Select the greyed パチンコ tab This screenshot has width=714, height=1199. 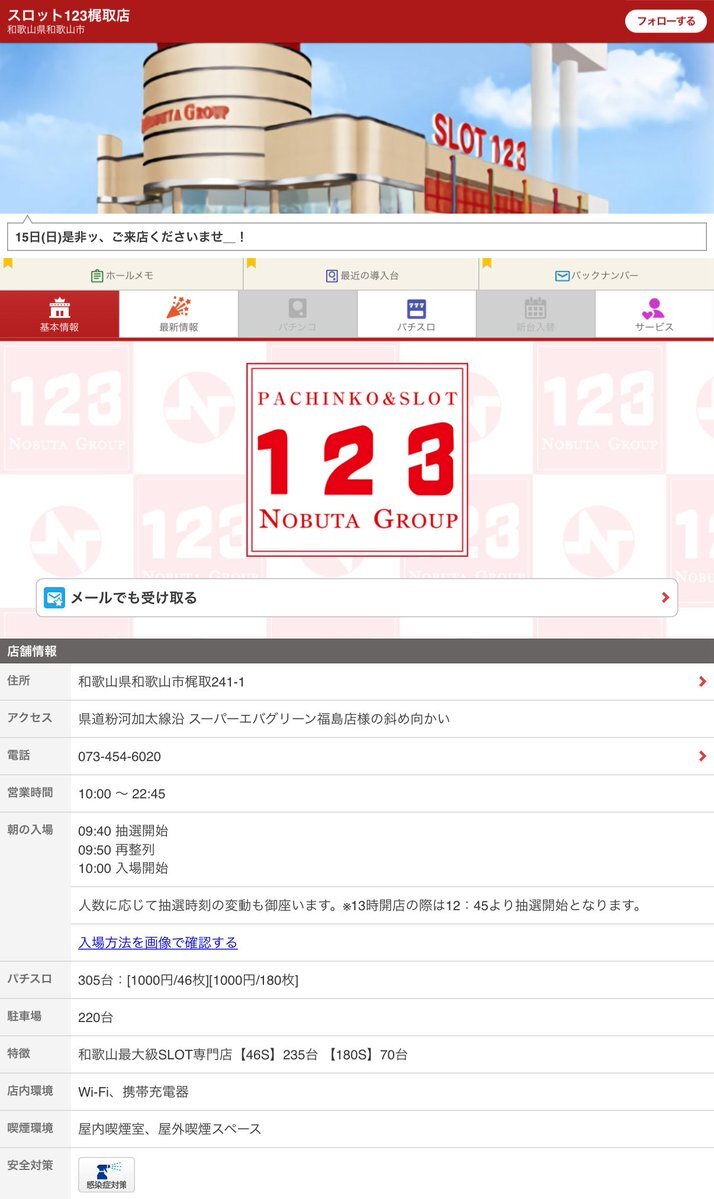(297, 314)
